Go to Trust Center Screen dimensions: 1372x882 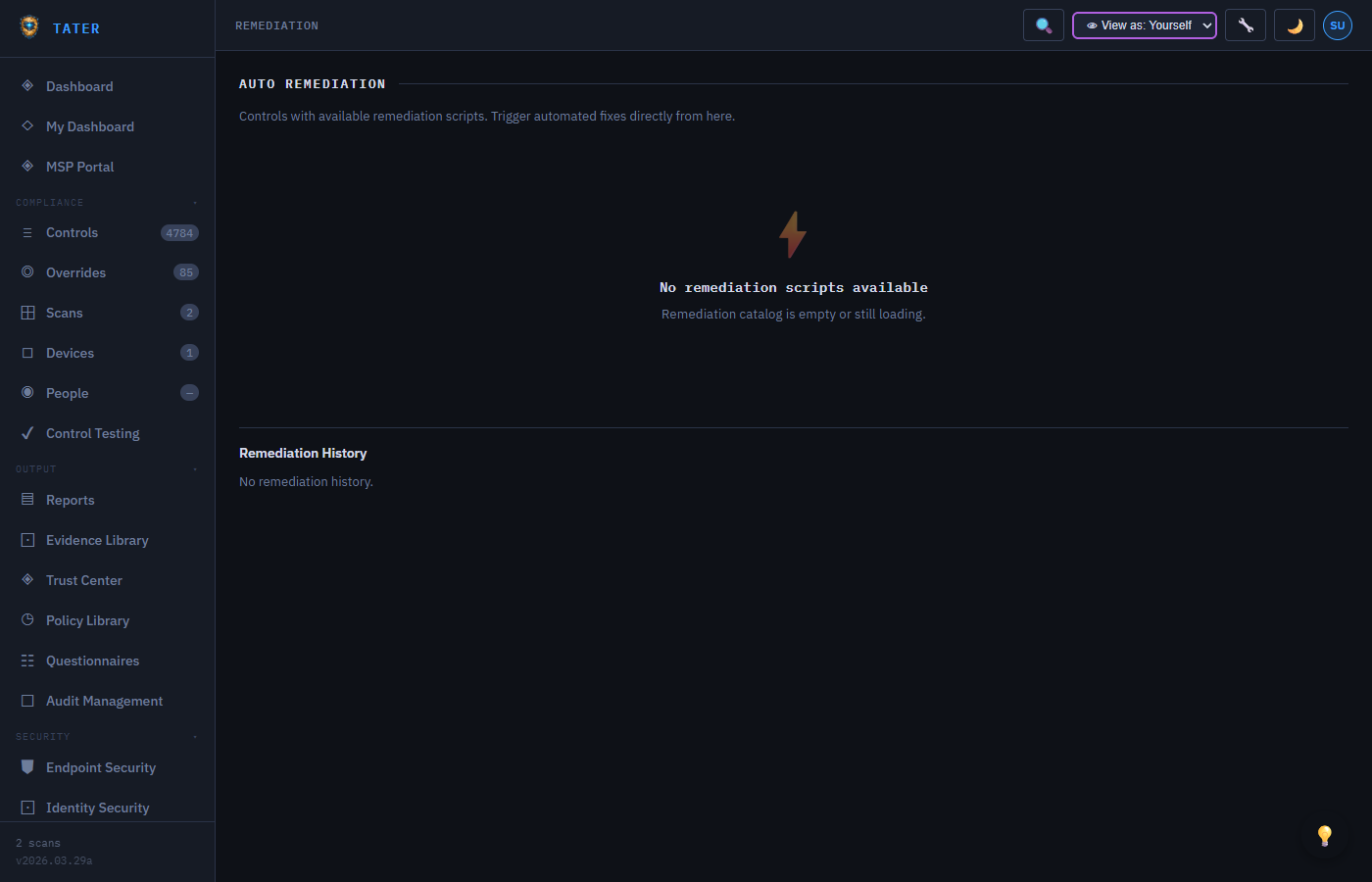(x=83, y=580)
